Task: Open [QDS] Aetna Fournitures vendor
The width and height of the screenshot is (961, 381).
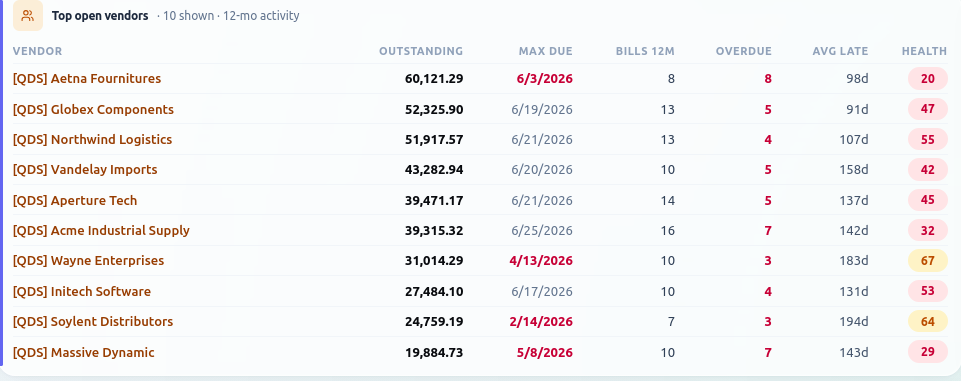Action: click(87, 79)
